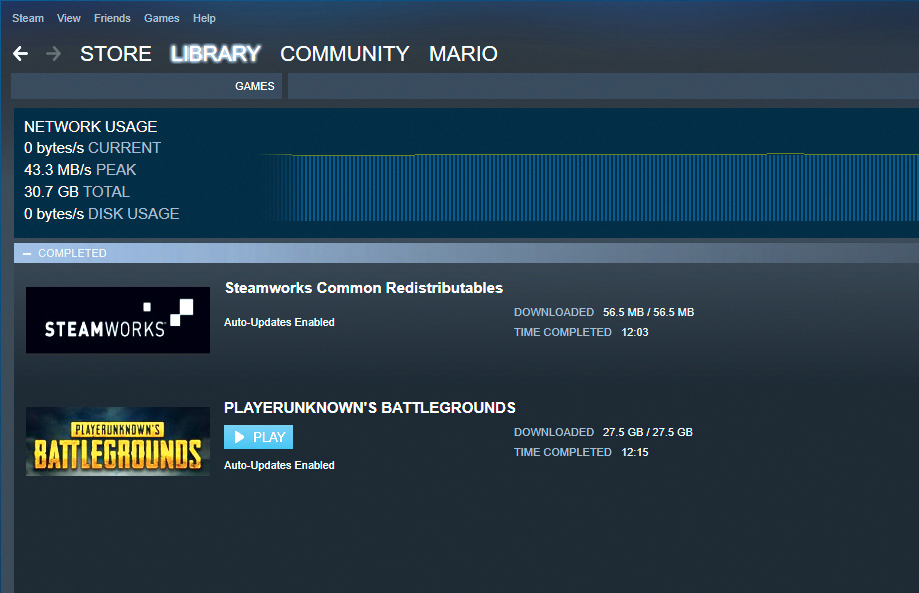Open the Games menu
This screenshot has height=593, width=919.
(162, 18)
